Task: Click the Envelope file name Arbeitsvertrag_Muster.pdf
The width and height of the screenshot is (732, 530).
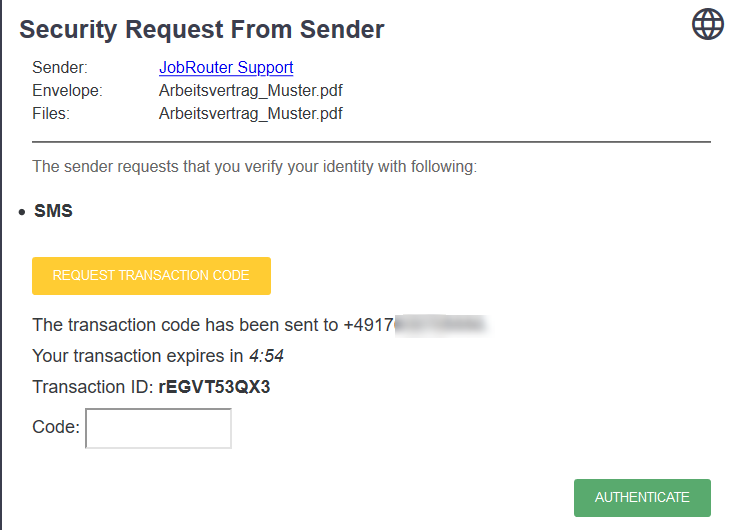Action: [x=251, y=91]
